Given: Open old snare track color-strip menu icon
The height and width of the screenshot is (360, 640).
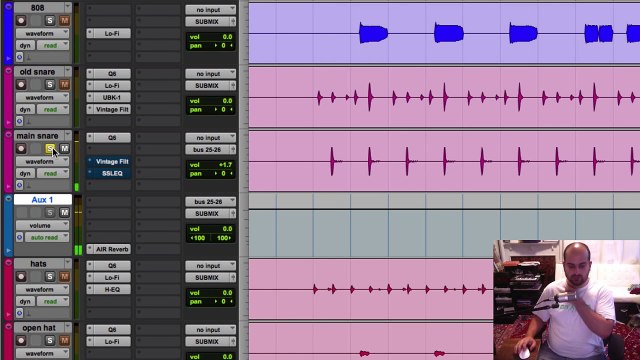Looking at the screenshot, I should click(x=8, y=71).
